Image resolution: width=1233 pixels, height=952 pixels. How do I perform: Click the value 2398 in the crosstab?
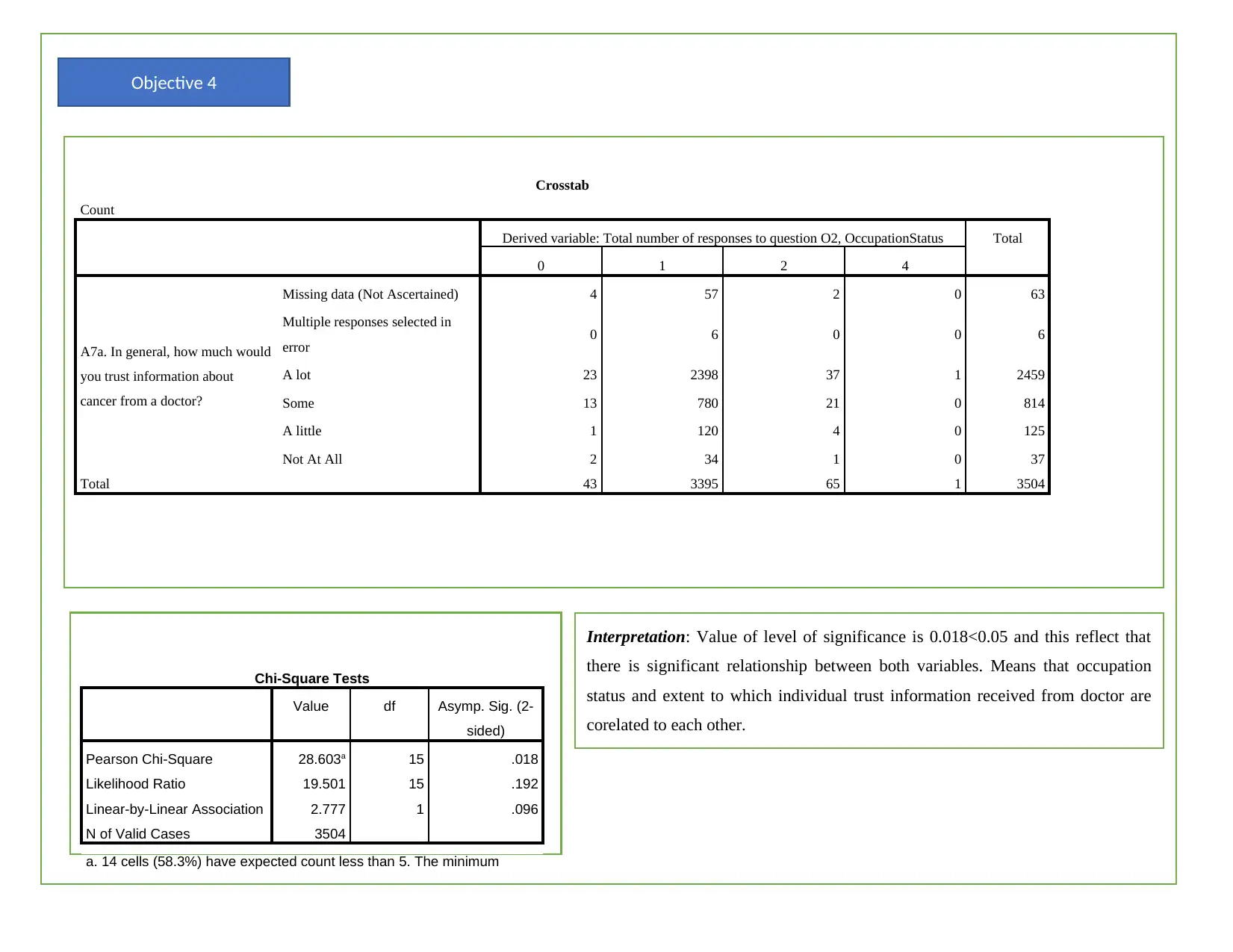click(704, 375)
